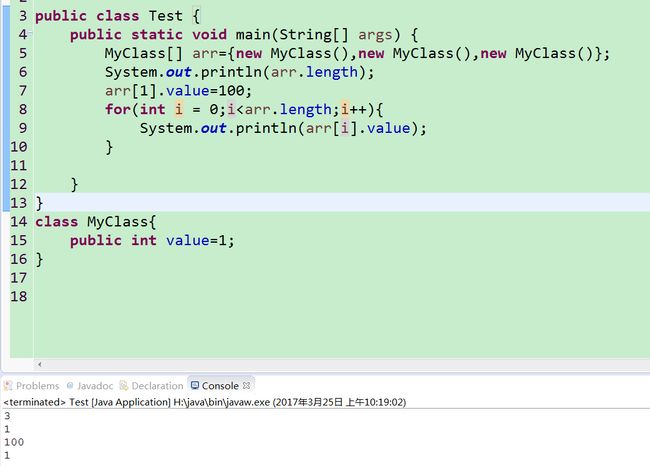This screenshot has width=650, height=466.
Task: Click the Problems tab icon
Action: (8, 386)
